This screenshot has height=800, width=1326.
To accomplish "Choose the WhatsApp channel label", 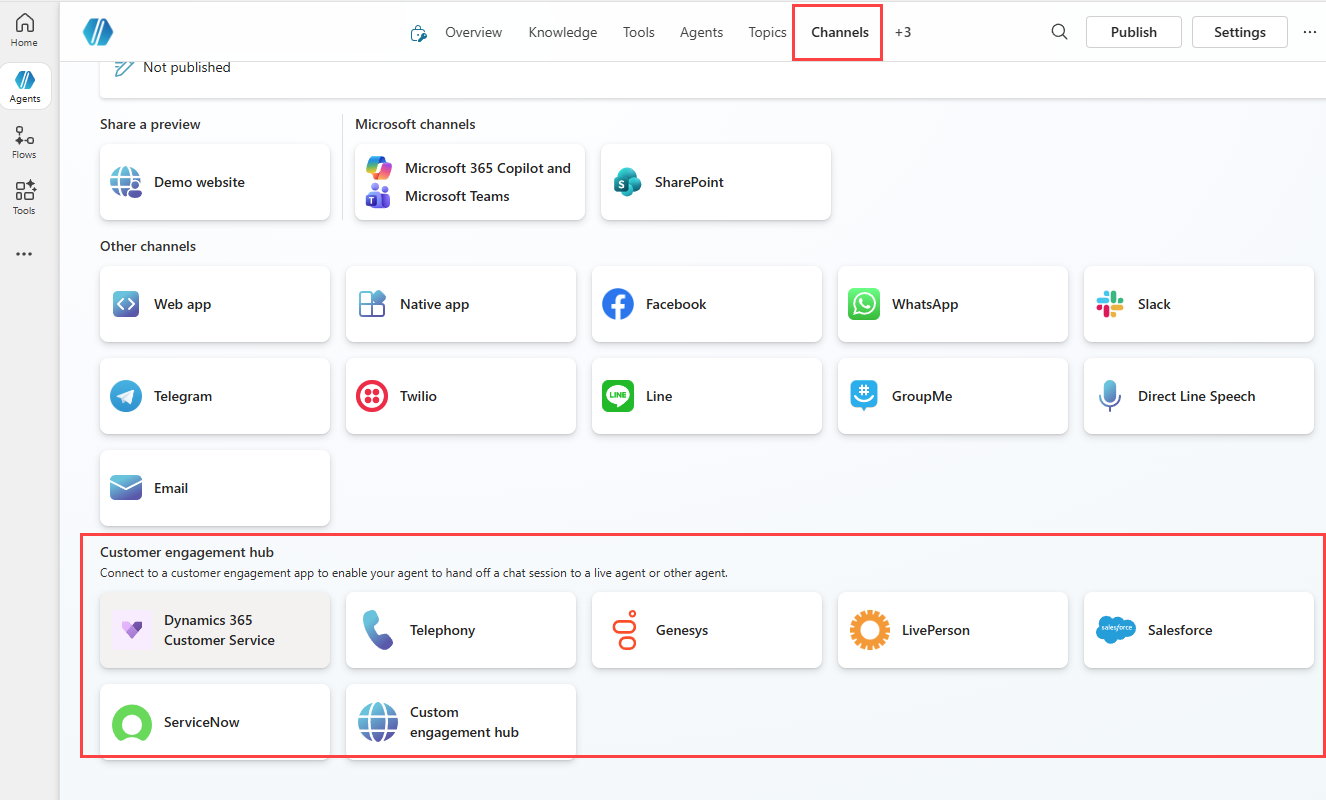I will click(x=925, y=304).
